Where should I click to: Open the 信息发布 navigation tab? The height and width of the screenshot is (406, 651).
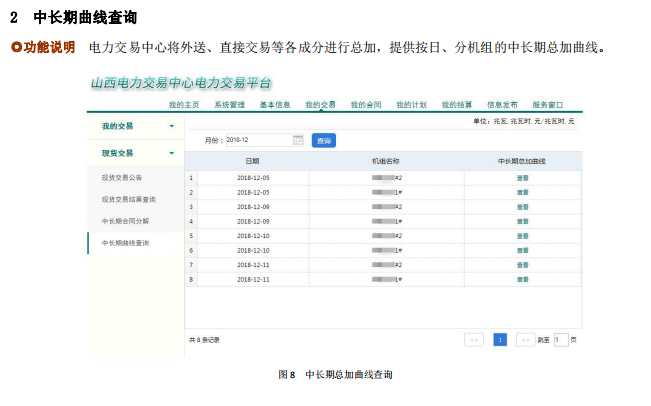pyautogui.click(x=502, y=104)
